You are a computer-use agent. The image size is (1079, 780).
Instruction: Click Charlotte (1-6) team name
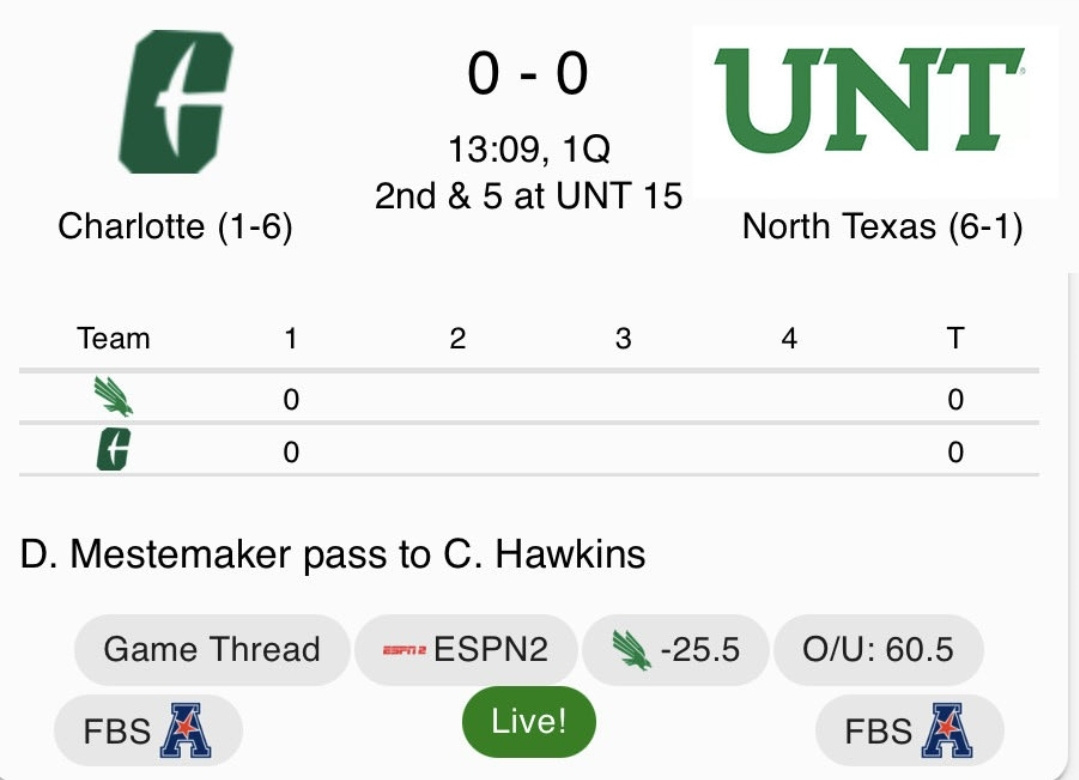pos(175,227)
